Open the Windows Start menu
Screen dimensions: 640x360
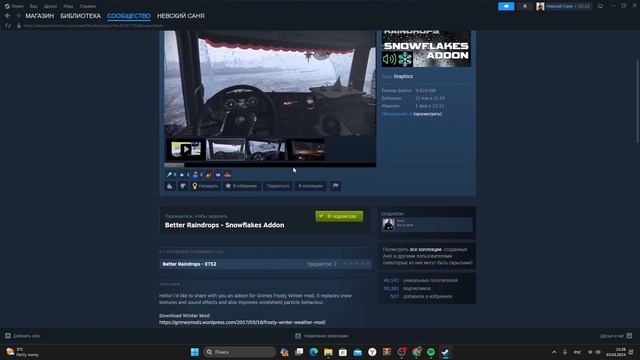195,352
